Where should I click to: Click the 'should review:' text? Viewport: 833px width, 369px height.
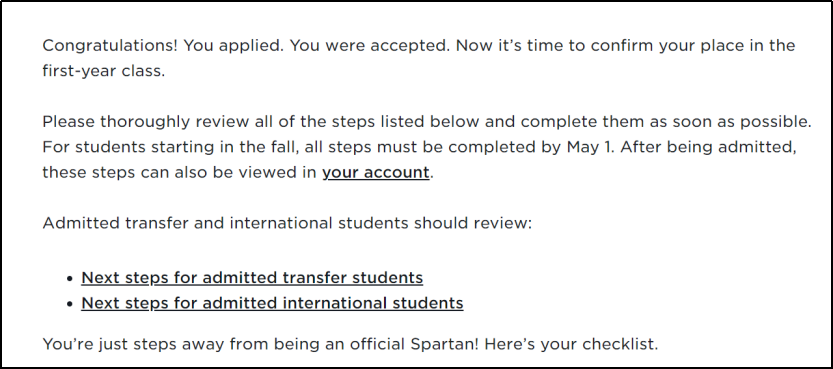(473, 223)
